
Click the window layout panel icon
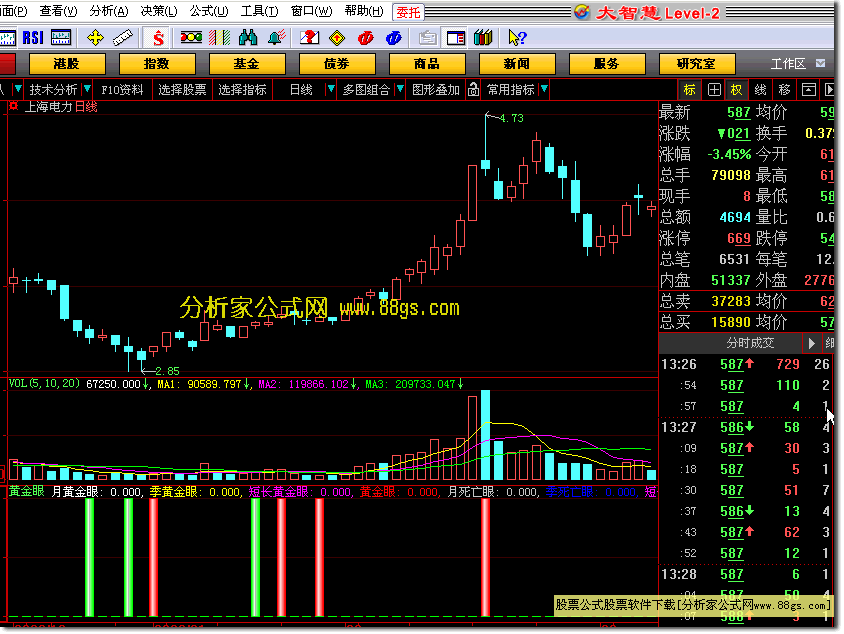tap(456, 38)
